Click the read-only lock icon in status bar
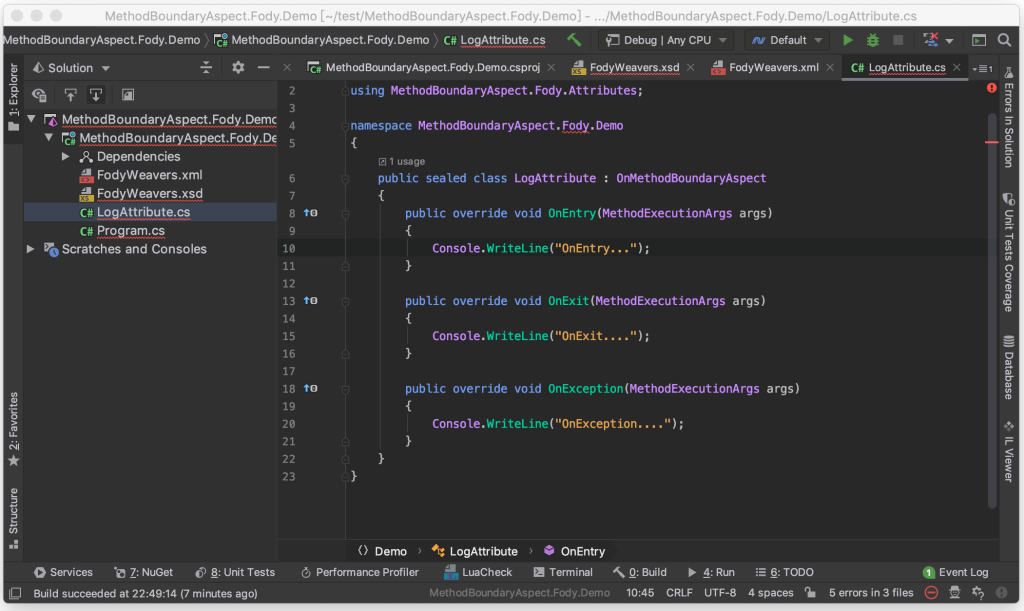This screenshot has height=611, width=1024. pos(810,592)
